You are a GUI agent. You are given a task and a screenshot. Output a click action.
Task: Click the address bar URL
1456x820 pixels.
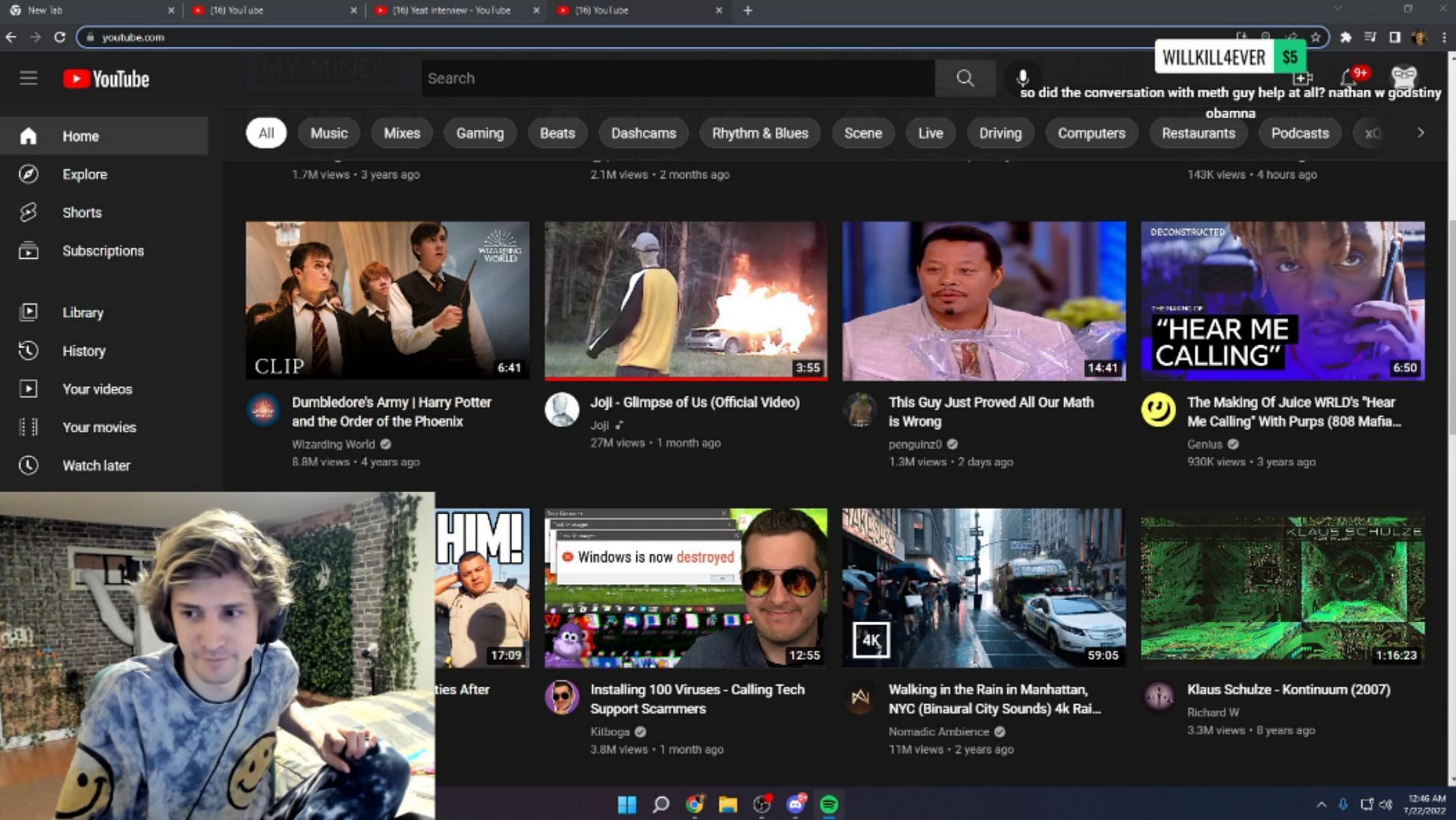[x=133, y=37]
